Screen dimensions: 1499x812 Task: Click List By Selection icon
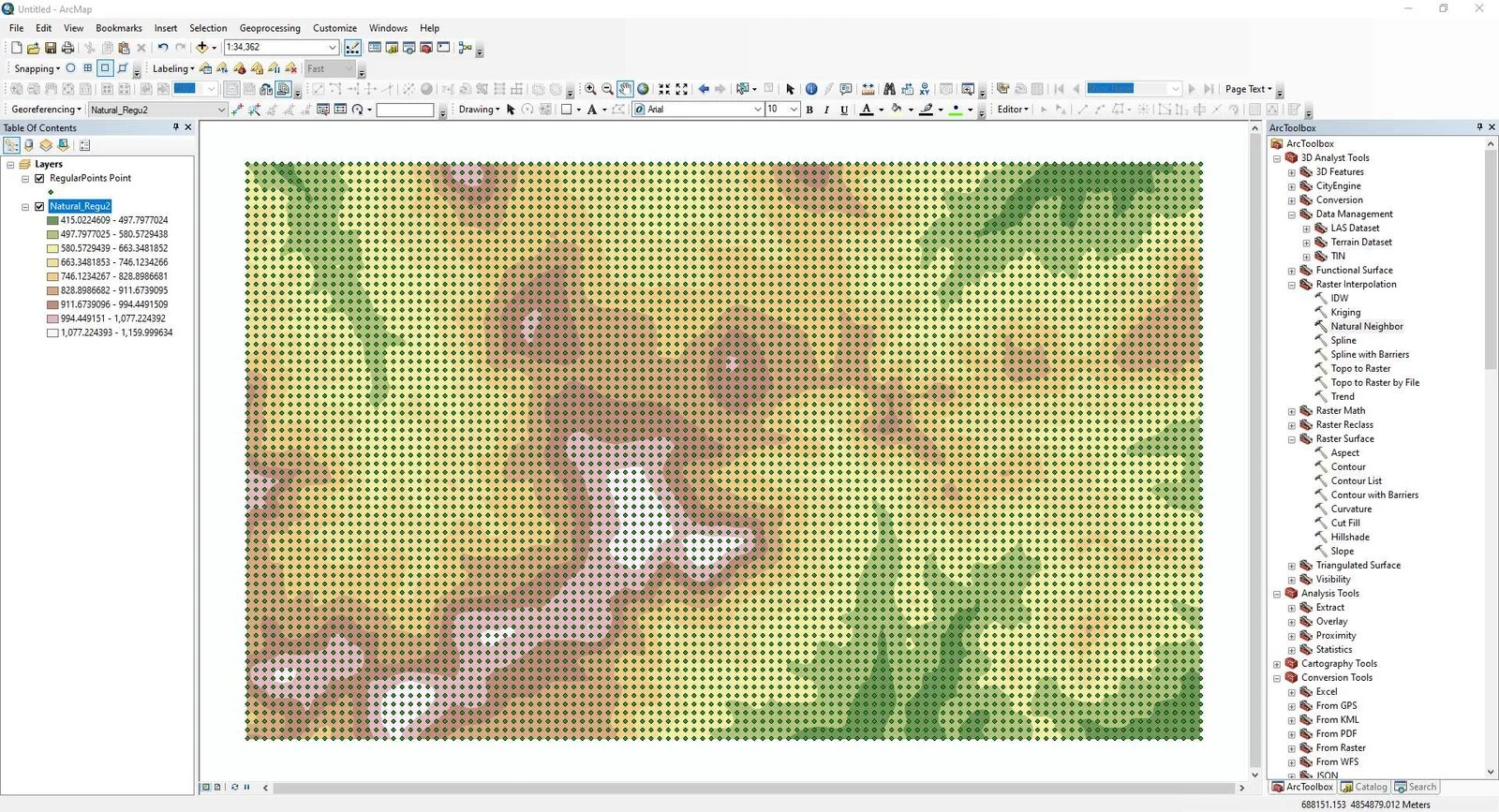point(64,145)
